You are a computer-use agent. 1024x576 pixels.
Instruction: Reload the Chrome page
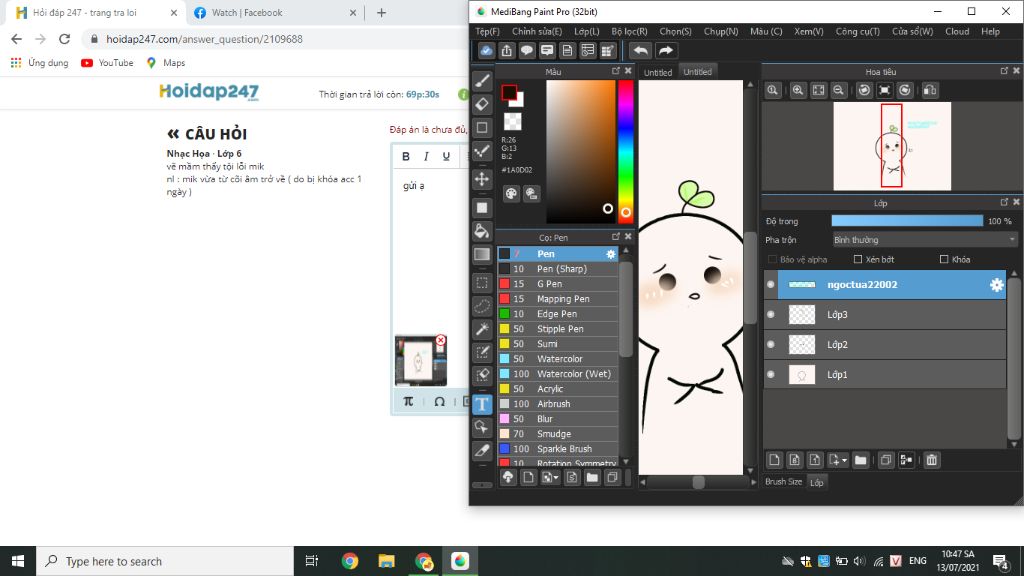coord(64,39)
